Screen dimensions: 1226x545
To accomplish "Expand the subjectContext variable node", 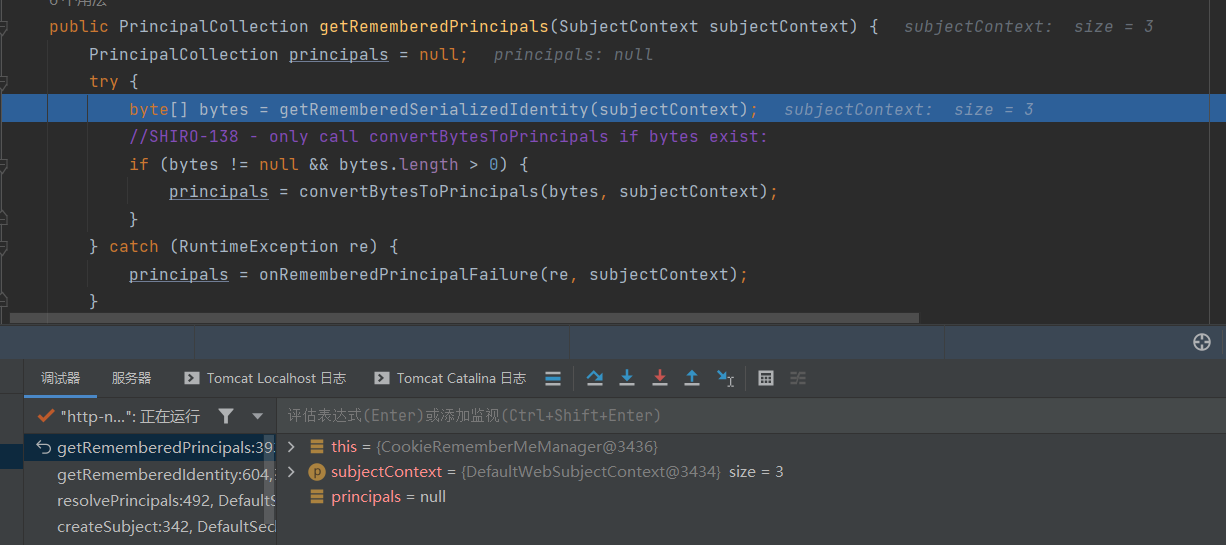I will (x=291, y=472).
